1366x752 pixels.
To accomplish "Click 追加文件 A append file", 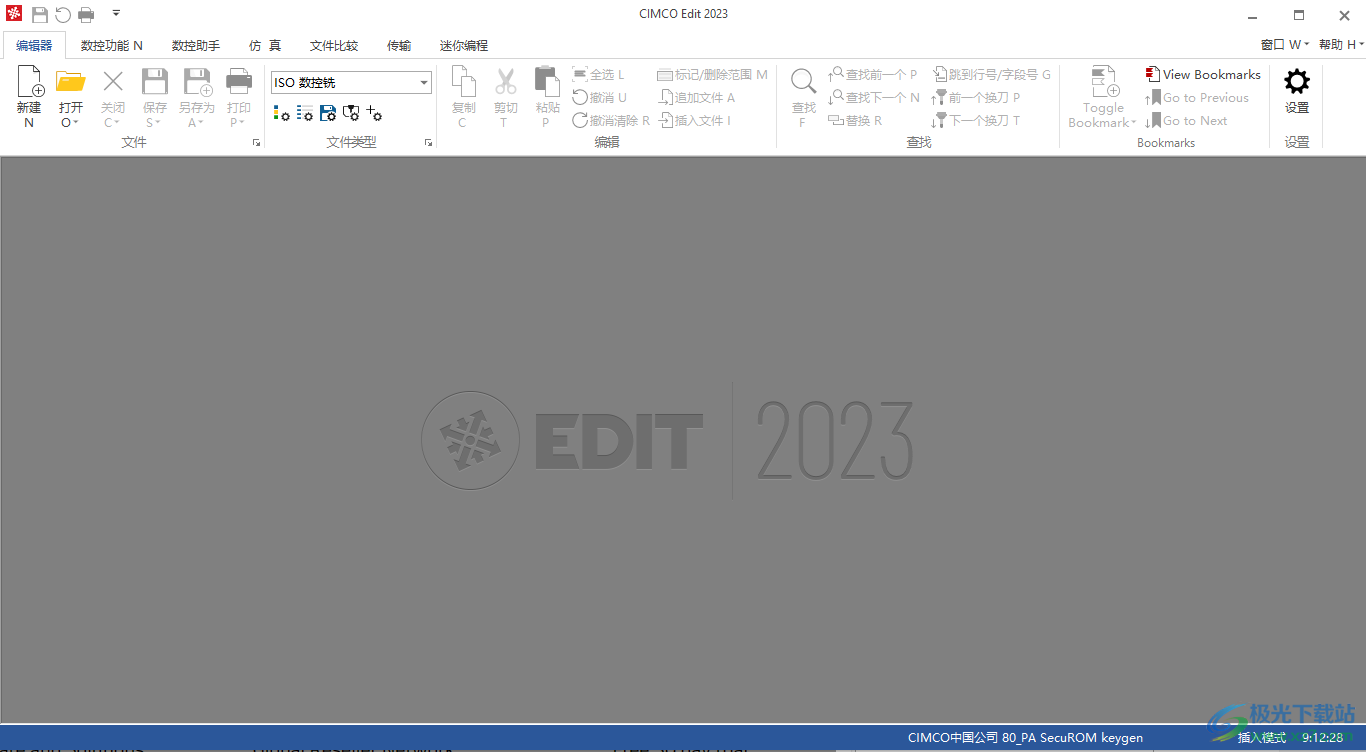I will pyautogui.click(x=697, y=98).
